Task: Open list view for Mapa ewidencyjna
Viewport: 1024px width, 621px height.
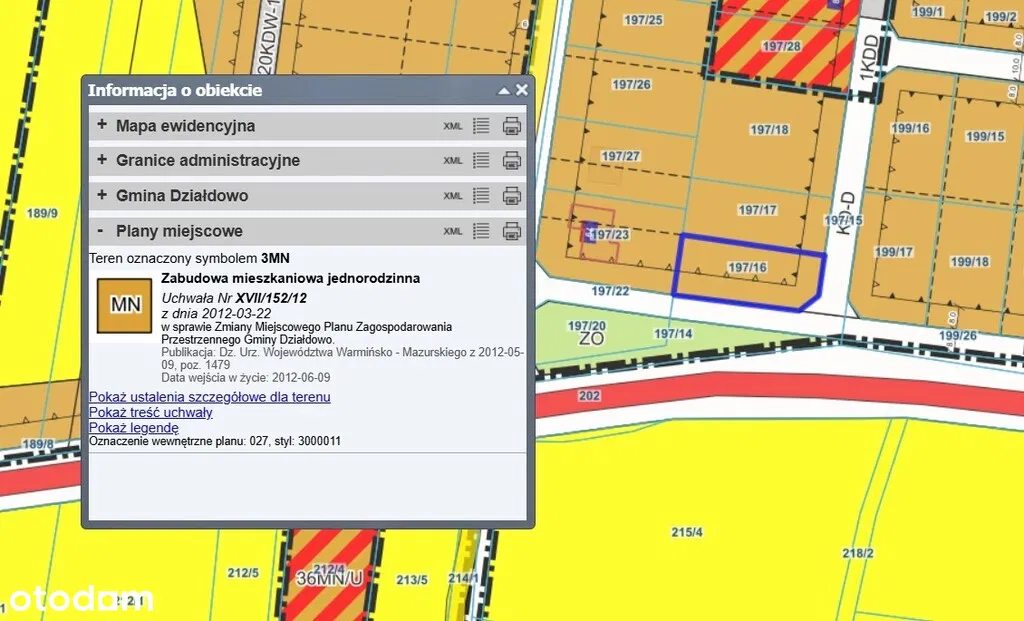Action: 481,126
